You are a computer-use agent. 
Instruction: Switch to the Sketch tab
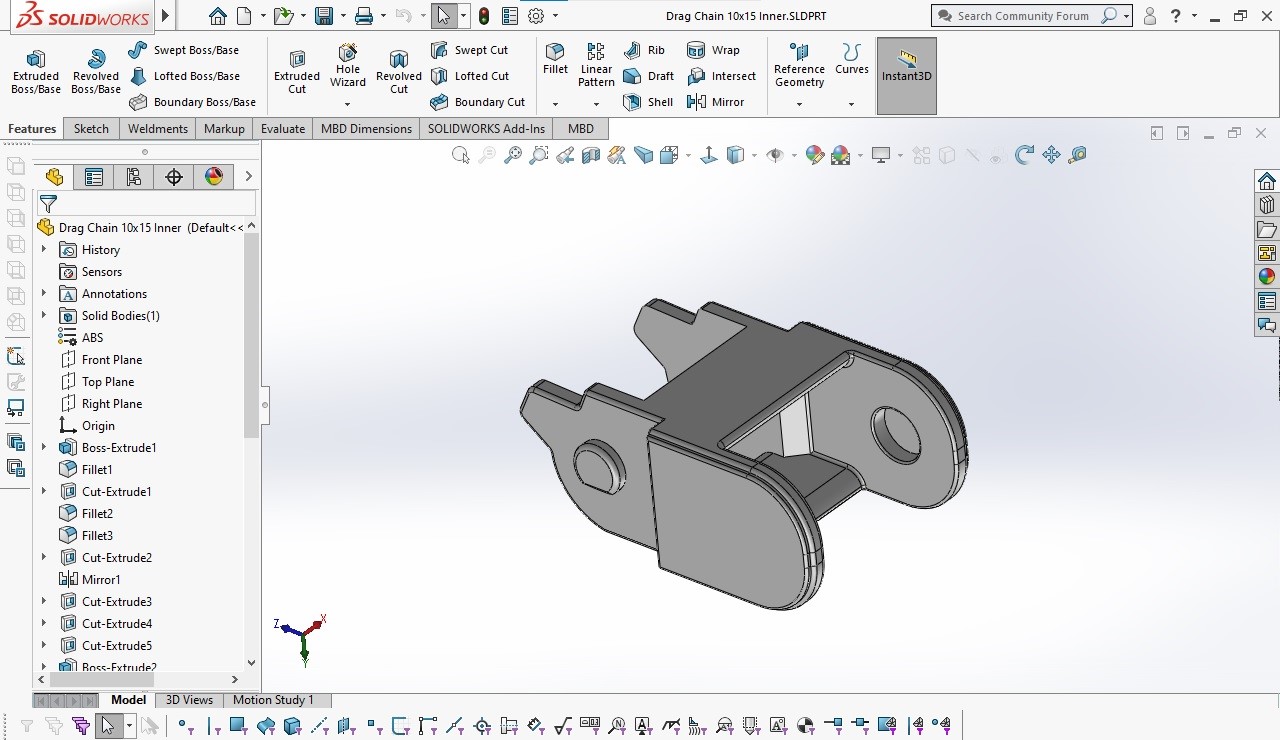[x=91, y=128]
